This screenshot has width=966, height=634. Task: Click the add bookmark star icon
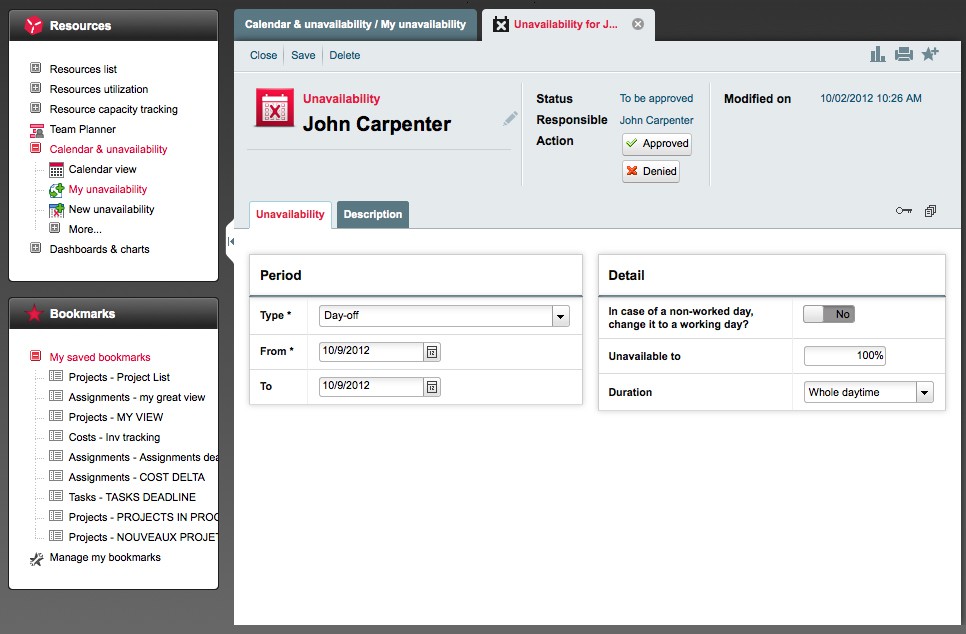pos(930,55)
